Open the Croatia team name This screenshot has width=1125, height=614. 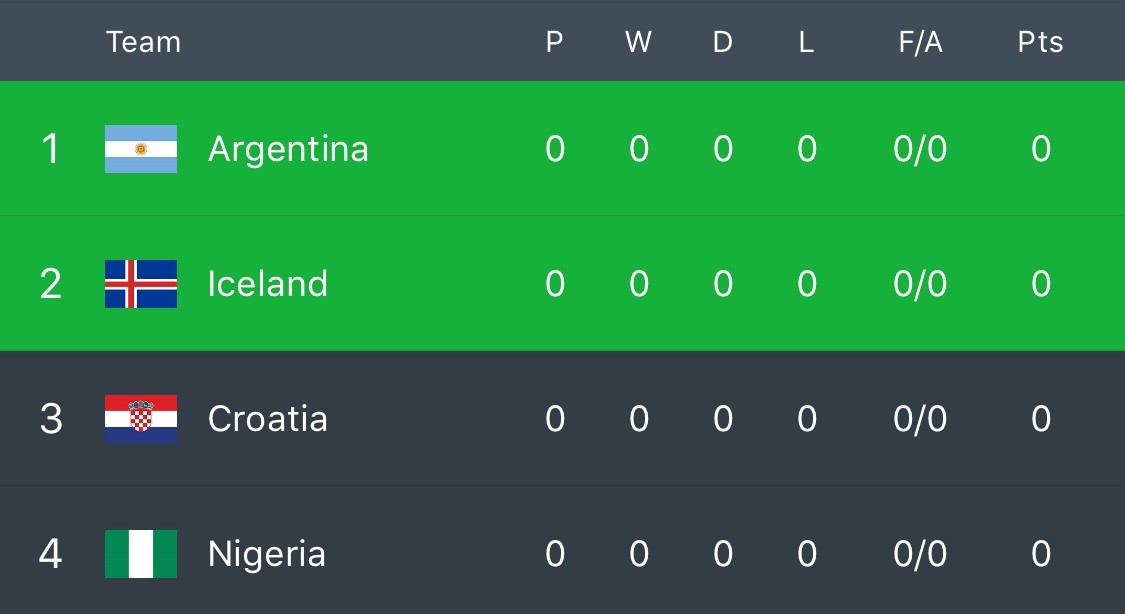[x=267, y=418]
